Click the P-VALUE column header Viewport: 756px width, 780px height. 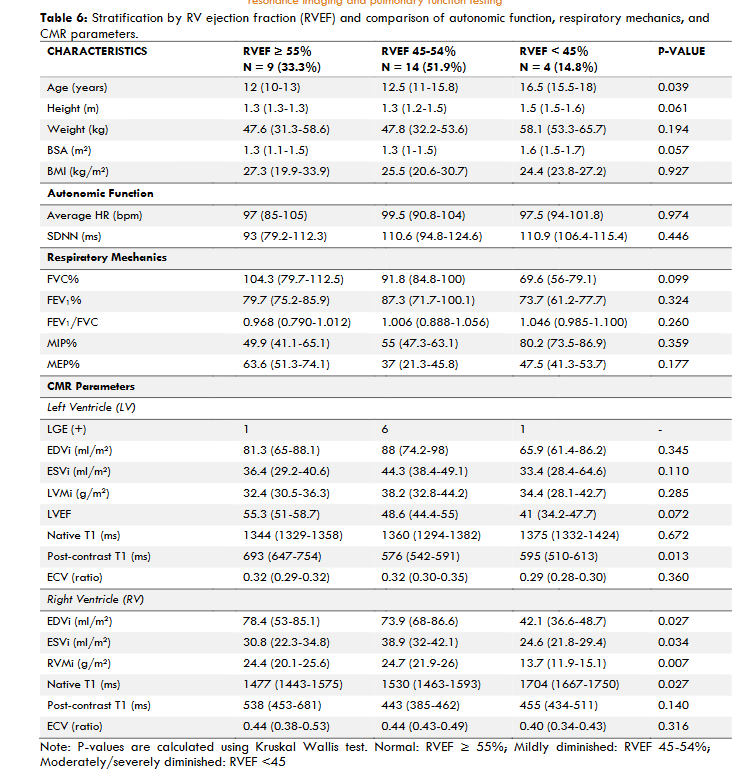(681, 51)
